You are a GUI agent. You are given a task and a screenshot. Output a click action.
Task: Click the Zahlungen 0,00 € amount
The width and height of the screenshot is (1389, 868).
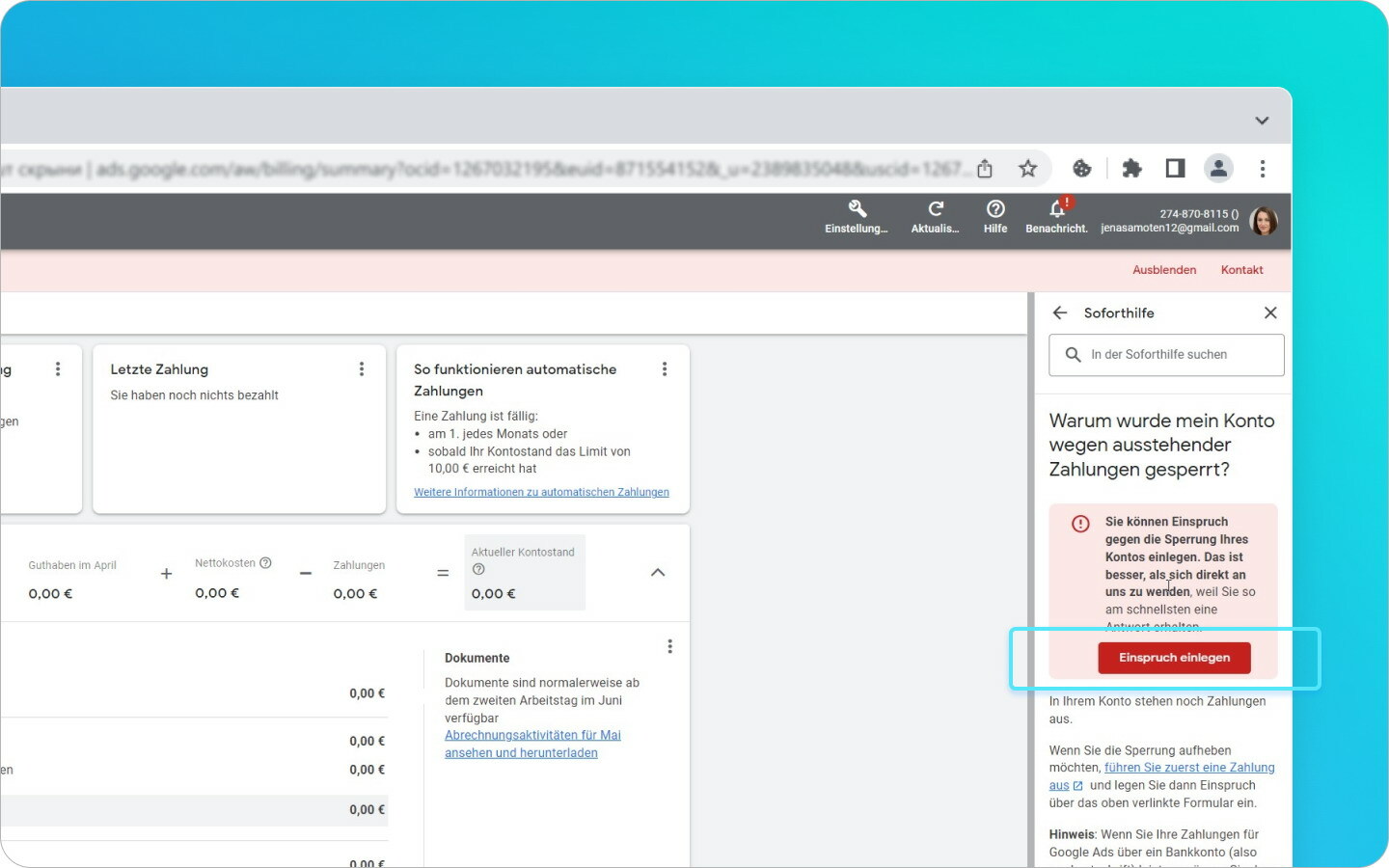[x=355, y=594]
